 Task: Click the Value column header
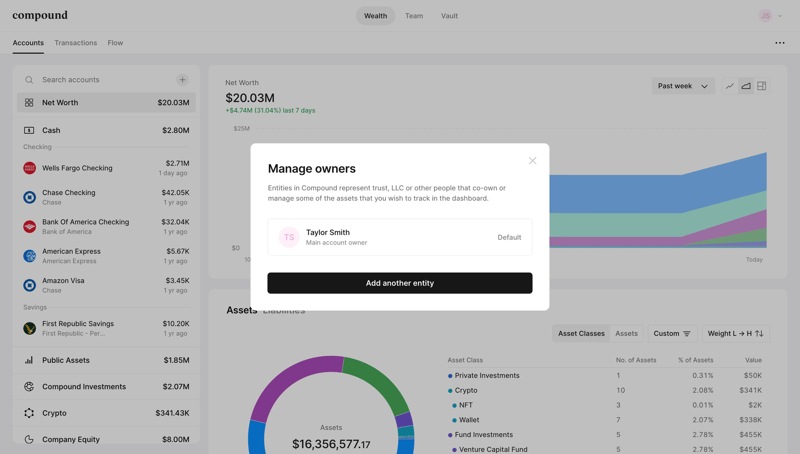coord(753,360)
